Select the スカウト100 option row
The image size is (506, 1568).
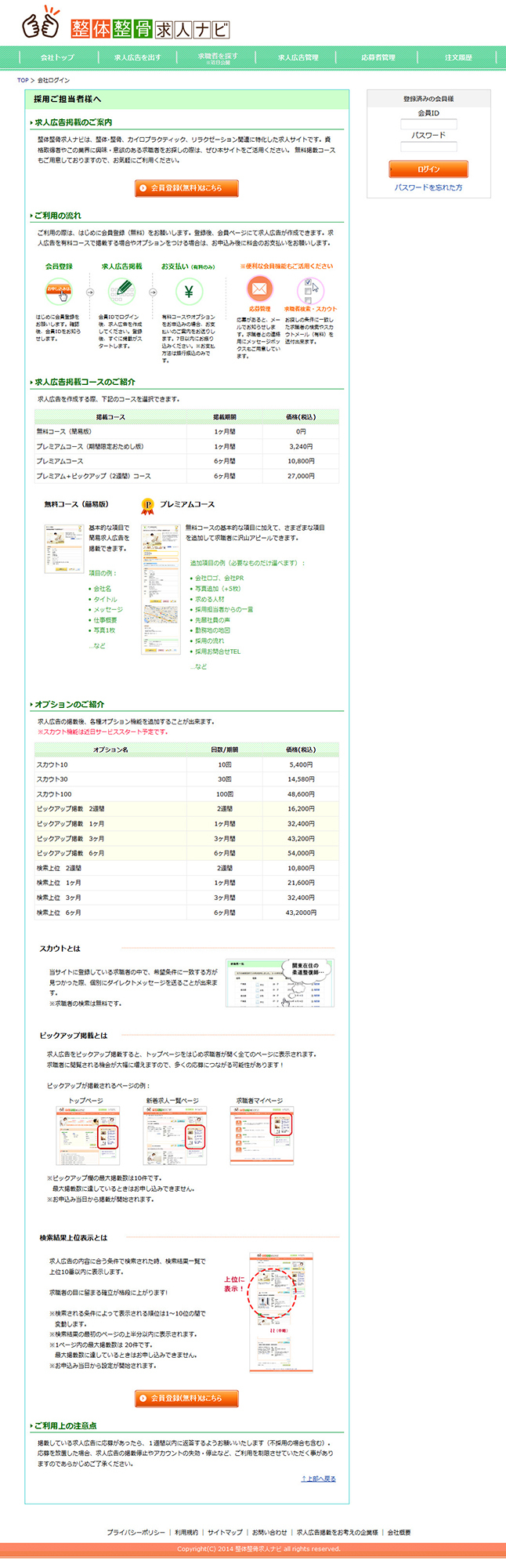(x=186, y=794)
